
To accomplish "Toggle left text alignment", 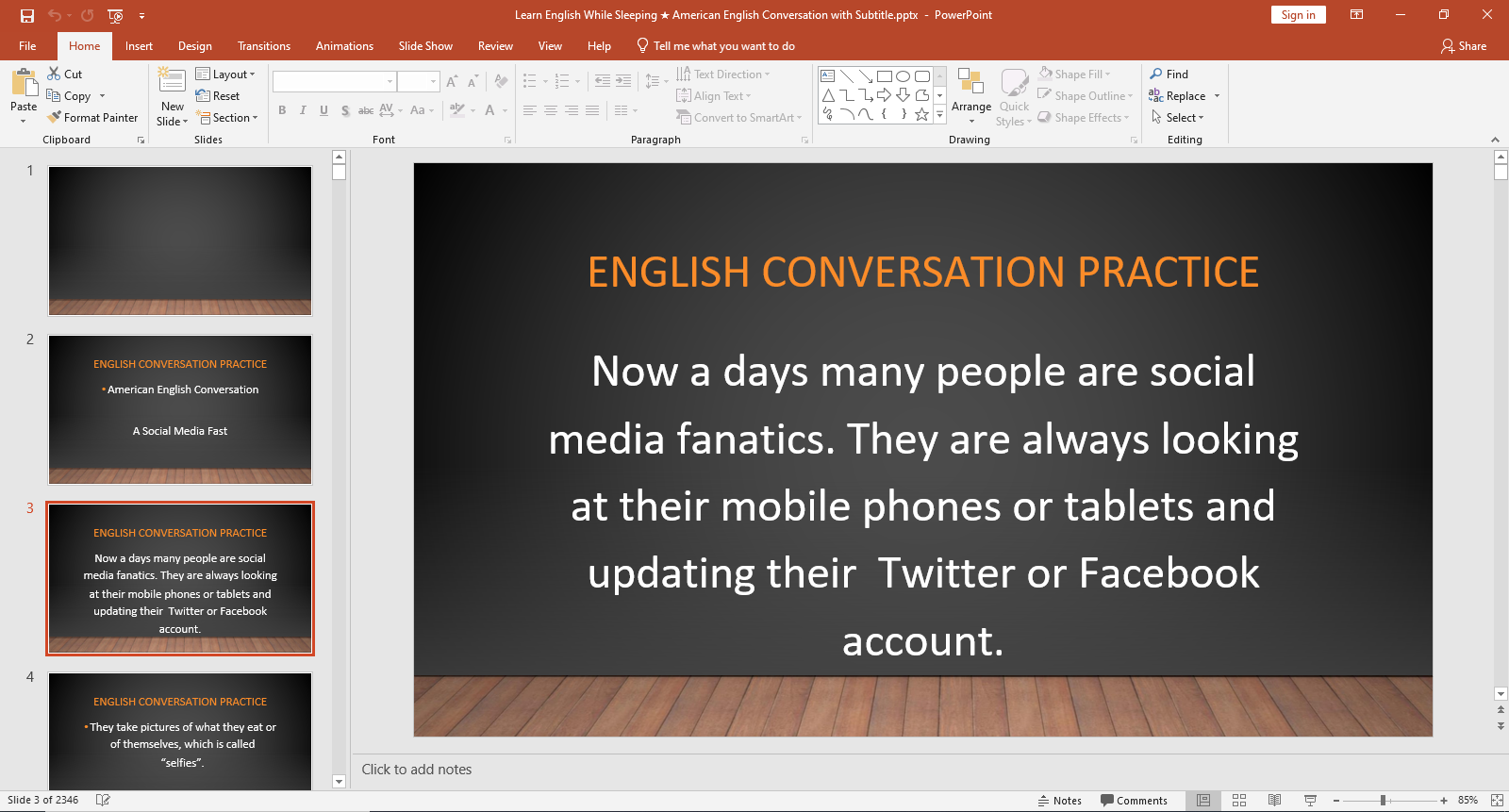I will point(530,110).
